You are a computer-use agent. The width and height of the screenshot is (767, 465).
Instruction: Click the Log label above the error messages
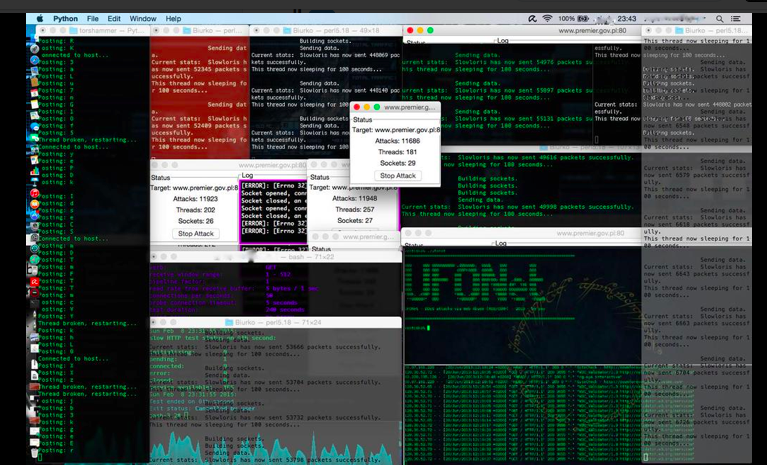pyautogui.click(x=247, y=175)
